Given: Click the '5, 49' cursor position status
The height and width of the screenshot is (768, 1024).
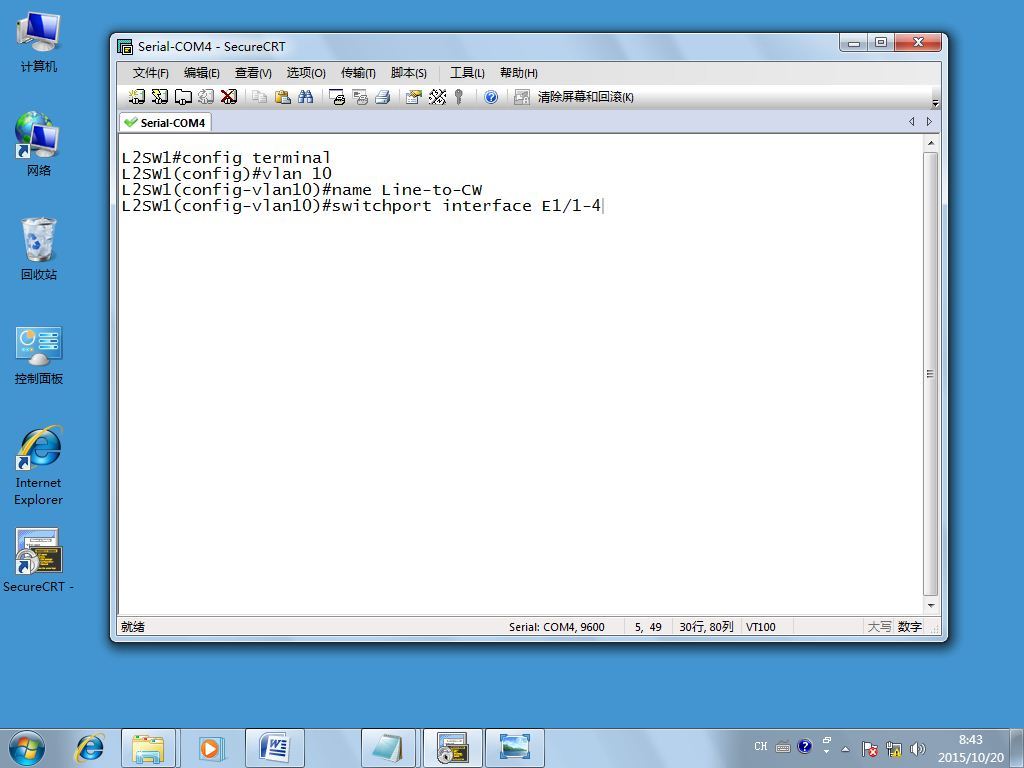Looking at the screenshot, I should point(648,627).
